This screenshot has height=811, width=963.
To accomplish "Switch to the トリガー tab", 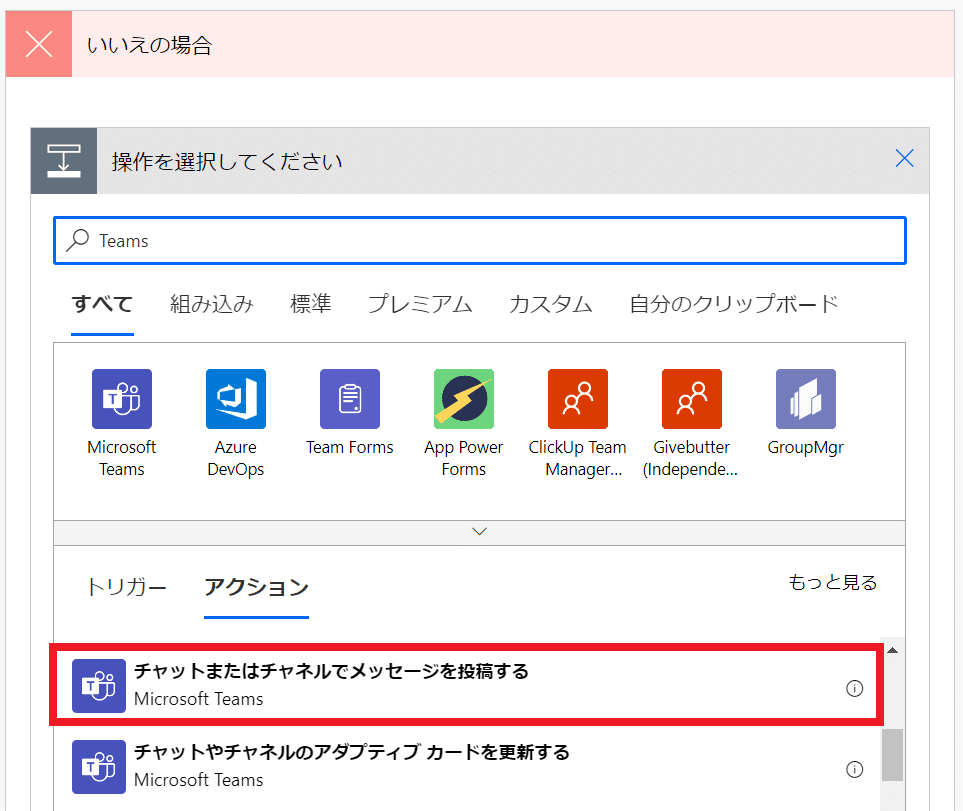I will pyautogui.click(x=126, y=587).
